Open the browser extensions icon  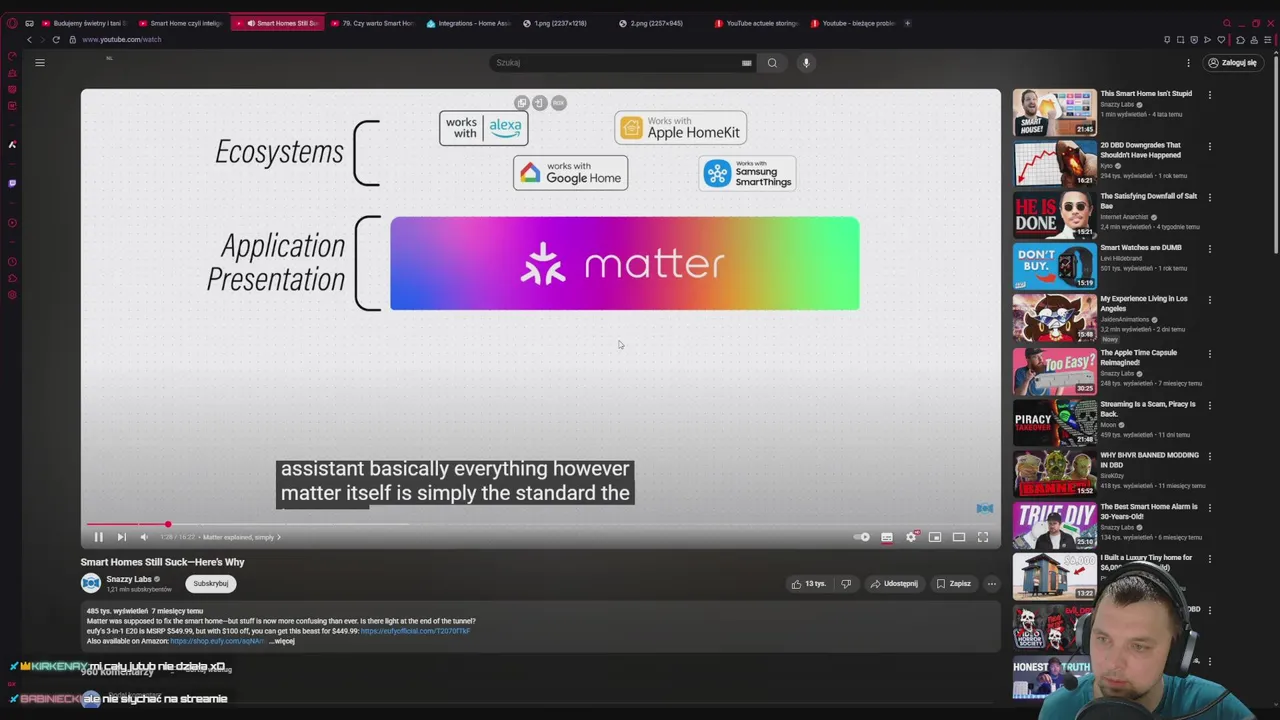point(1240,40)
